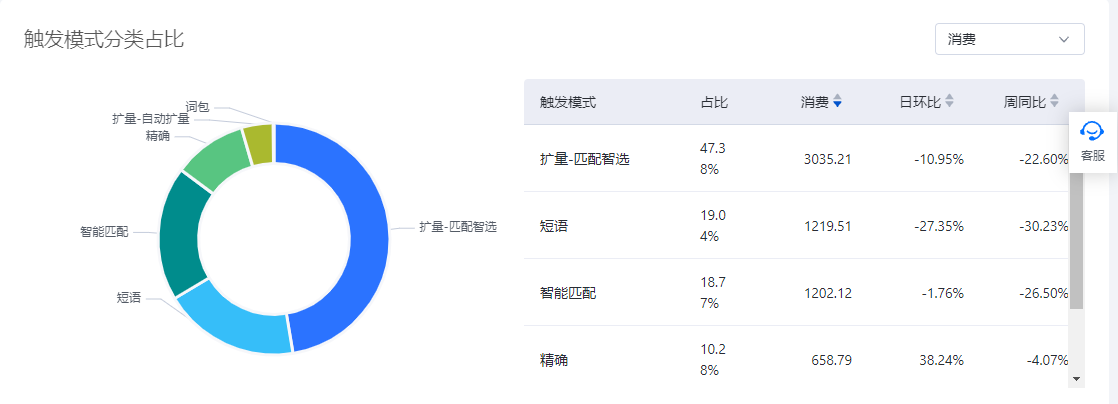Select the 智能匹配 table row name
The width and height of the screenshot is (1118, 404).
tap(568, 293)
